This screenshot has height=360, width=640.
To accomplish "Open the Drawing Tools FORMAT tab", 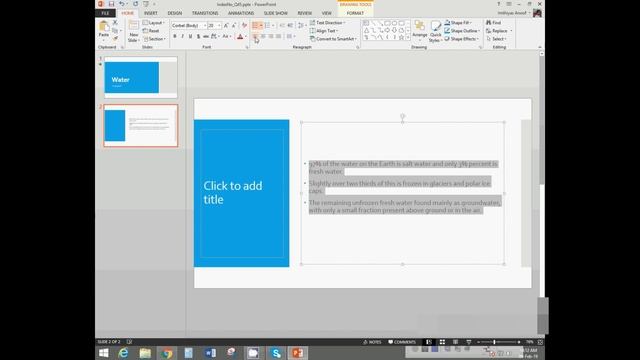I will point(355,13).
